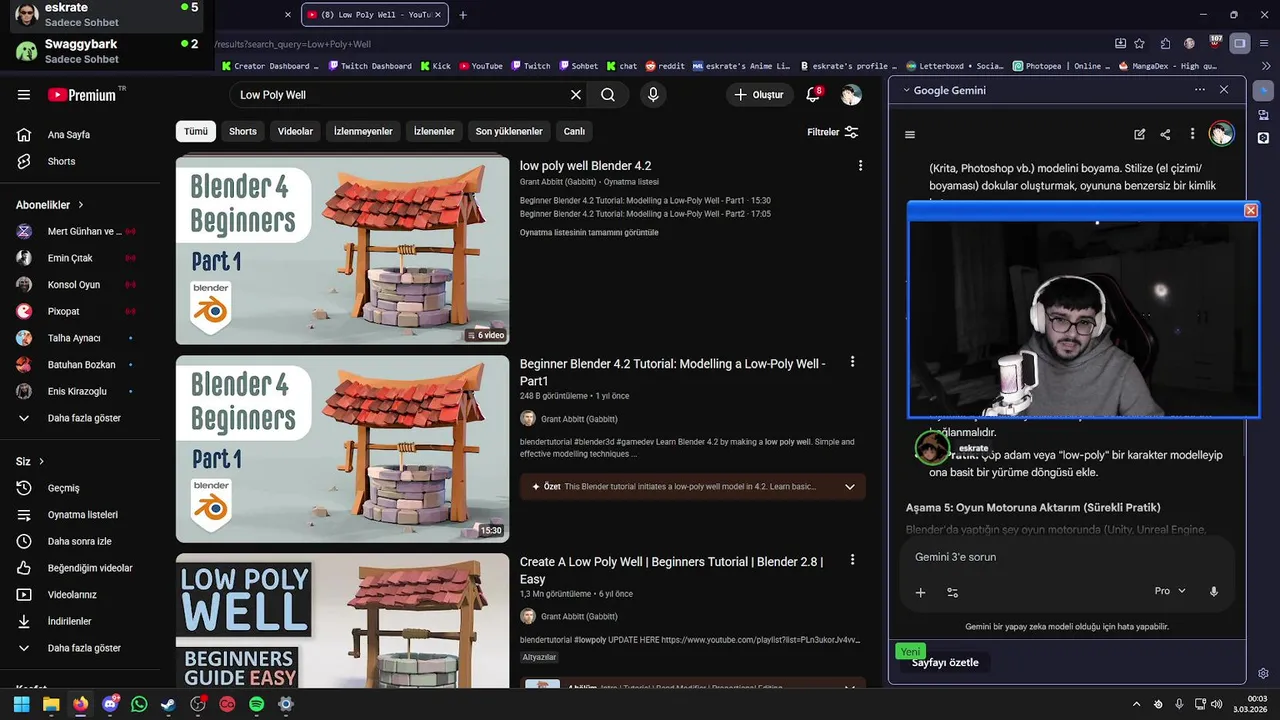Open Steam from the taskbar
This screenshot has height=720, width=1280.
click(169, 704)
